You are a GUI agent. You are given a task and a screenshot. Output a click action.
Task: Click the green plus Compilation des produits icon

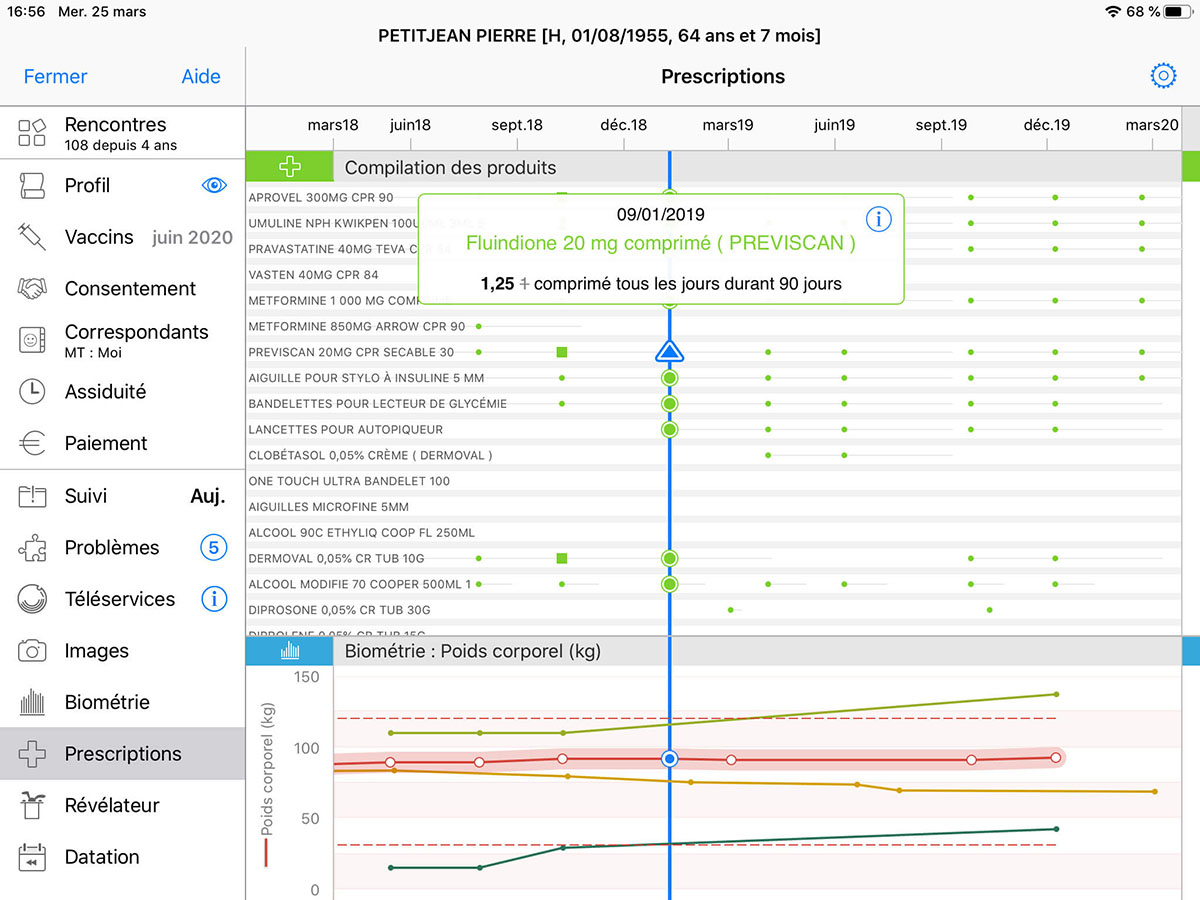(289, 167)
